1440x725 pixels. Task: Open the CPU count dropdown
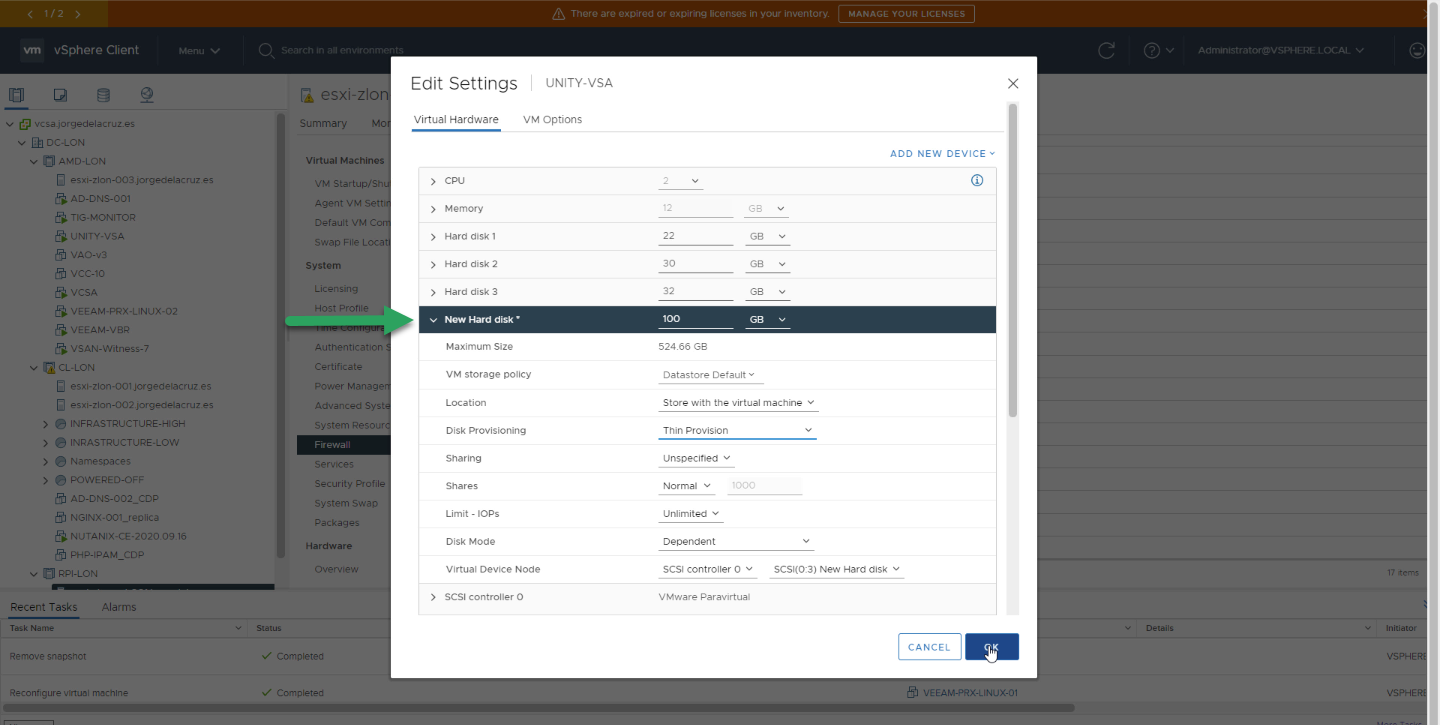(x=681, y=181)
